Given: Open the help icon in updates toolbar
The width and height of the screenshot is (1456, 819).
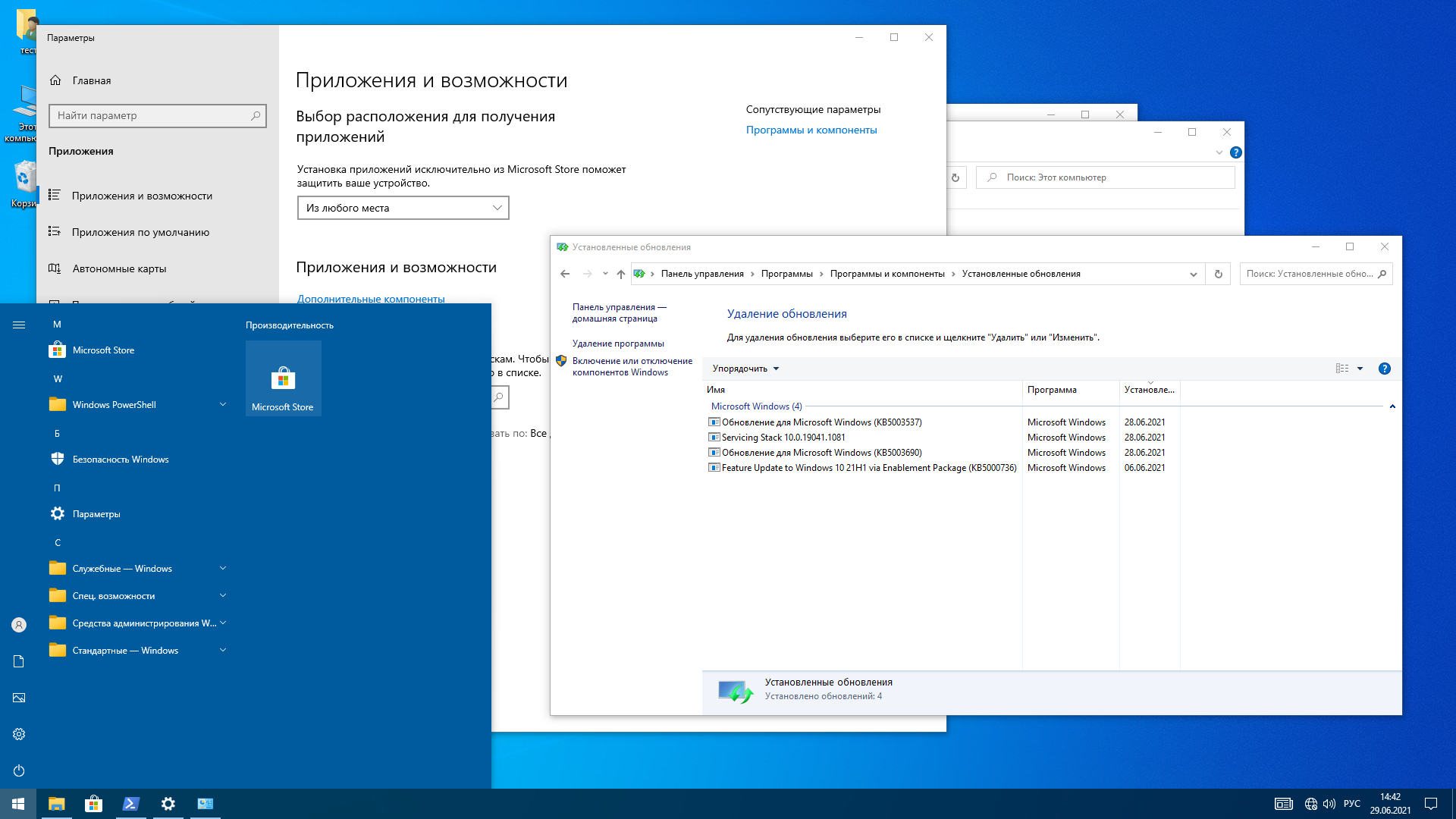Looking at the screenshot, I should tap(1384, 369).
